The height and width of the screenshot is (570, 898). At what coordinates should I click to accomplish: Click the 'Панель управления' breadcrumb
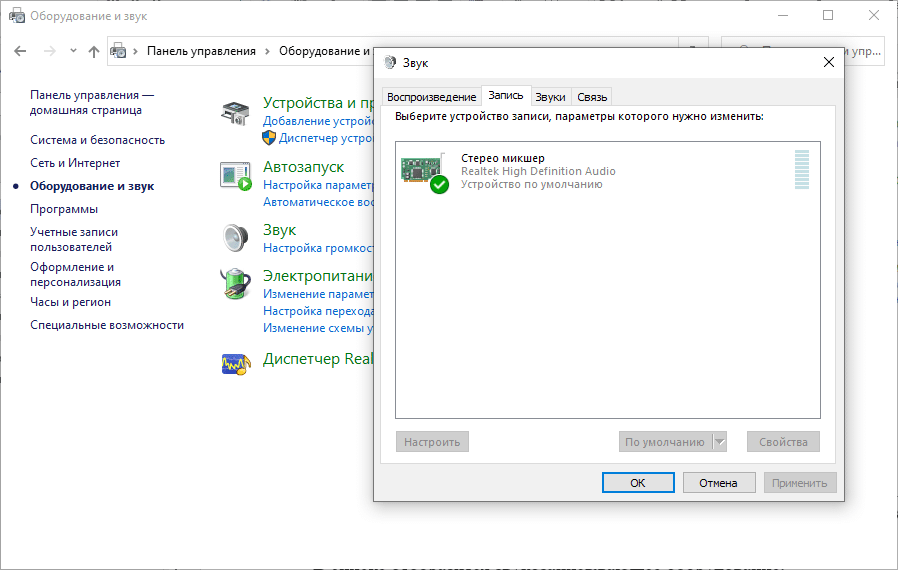click(201, 51)
